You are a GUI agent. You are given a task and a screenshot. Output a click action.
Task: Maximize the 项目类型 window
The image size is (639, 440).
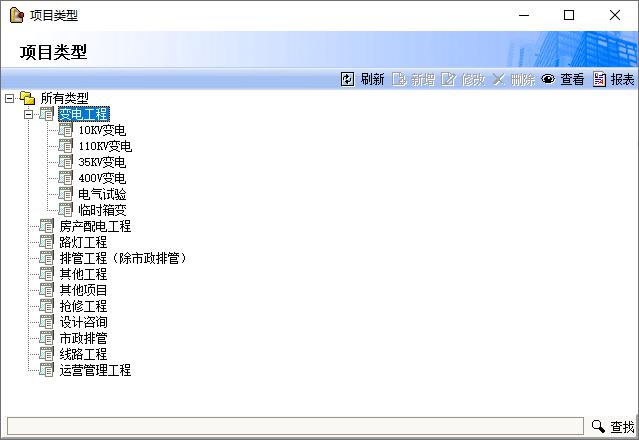(569, 15)
